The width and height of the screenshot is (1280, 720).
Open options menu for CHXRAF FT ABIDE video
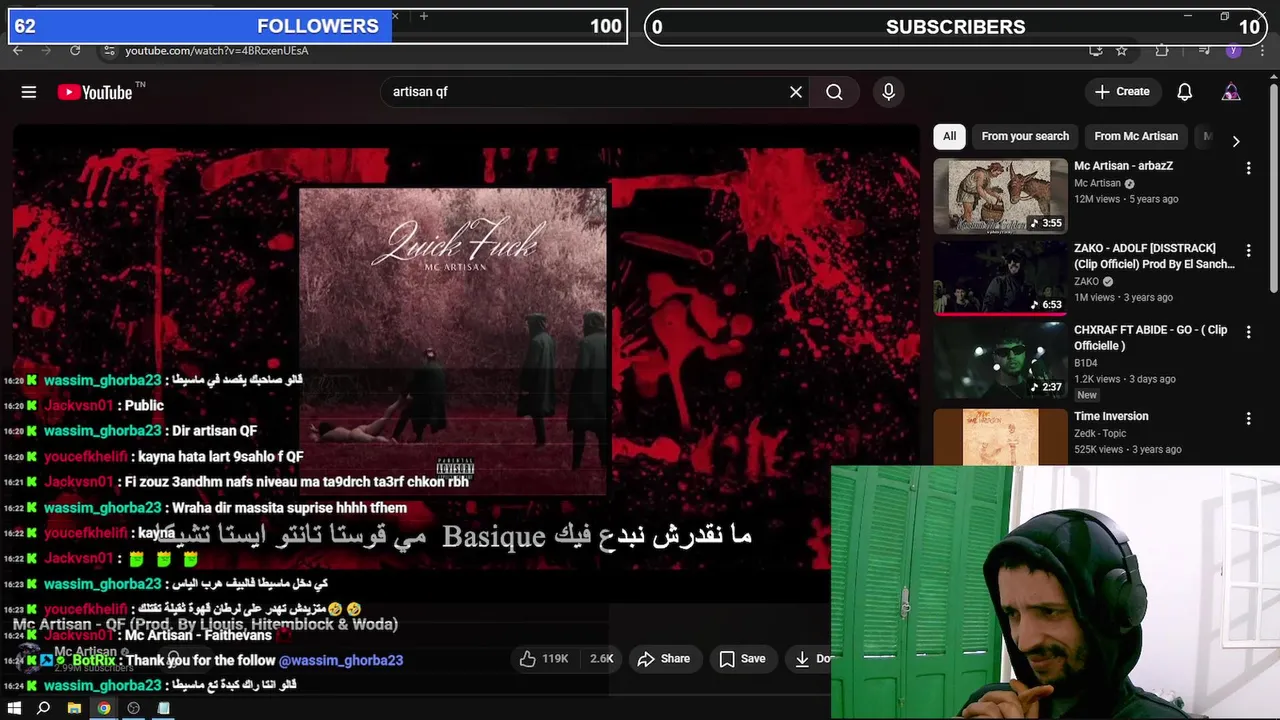(1248, 332)
